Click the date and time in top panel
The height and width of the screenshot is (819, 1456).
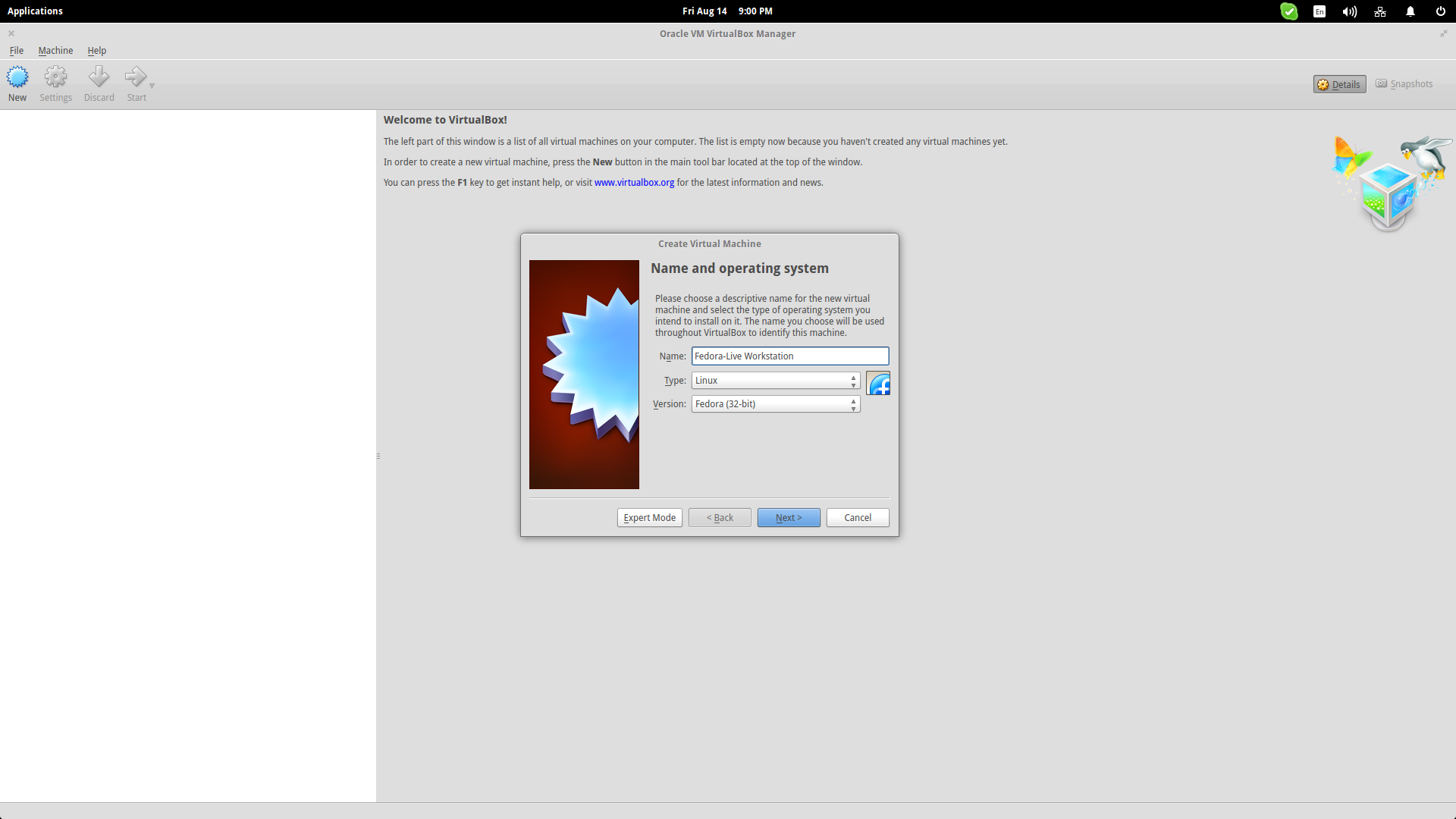pos(727,11)
